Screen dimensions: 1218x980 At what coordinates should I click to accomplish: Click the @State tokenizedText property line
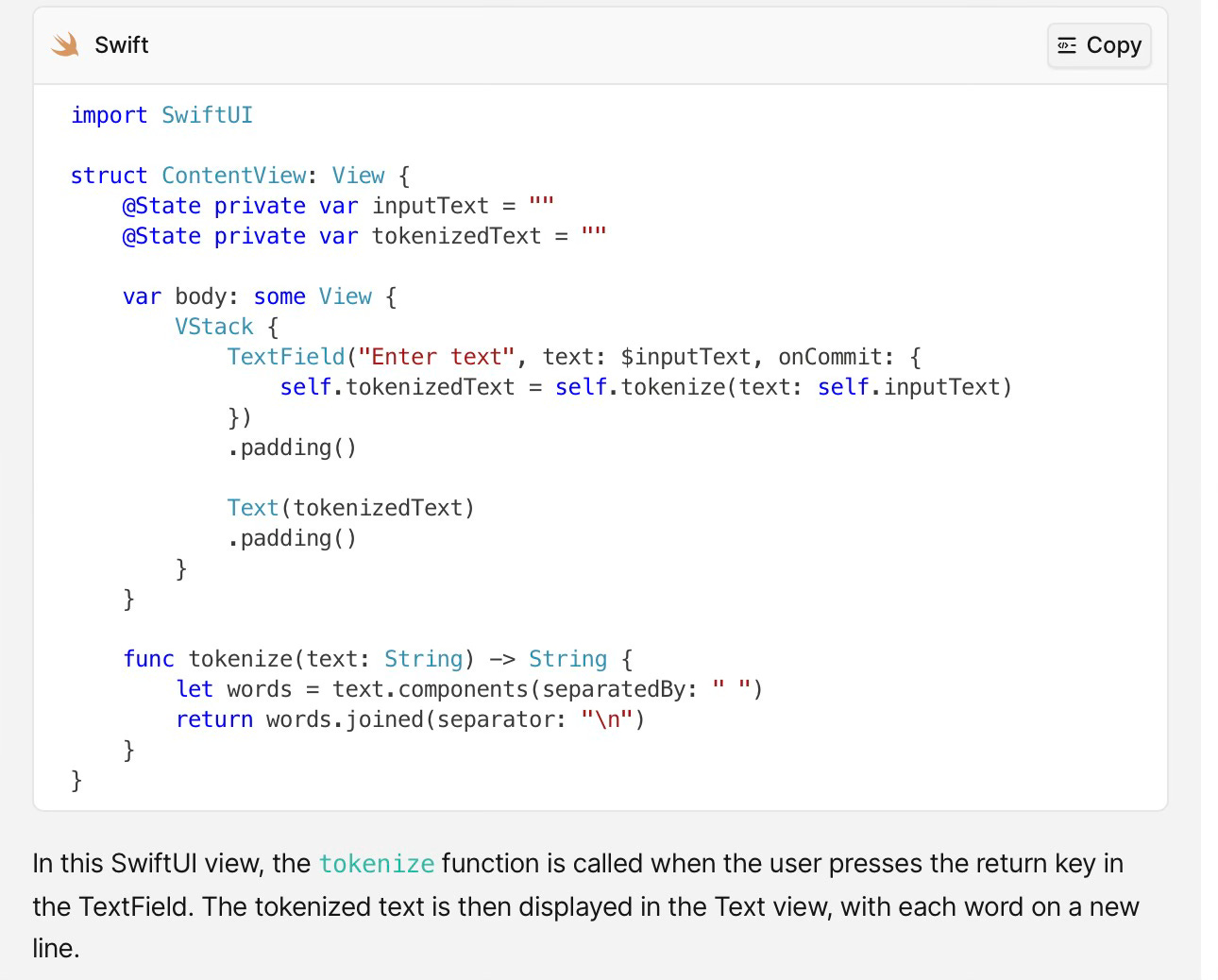click(x=363, y=235)
